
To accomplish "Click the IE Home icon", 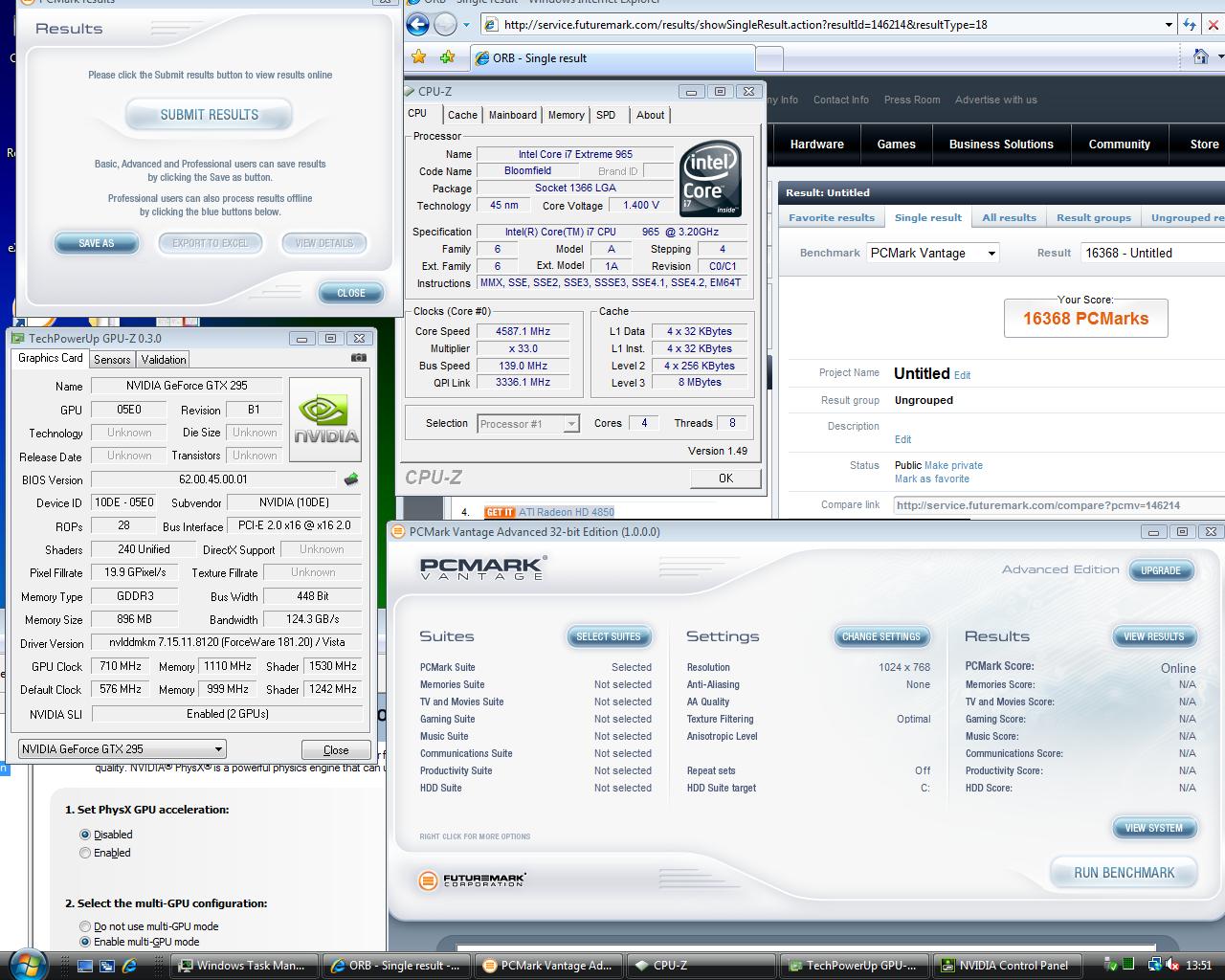I will tap(1200, 57).
